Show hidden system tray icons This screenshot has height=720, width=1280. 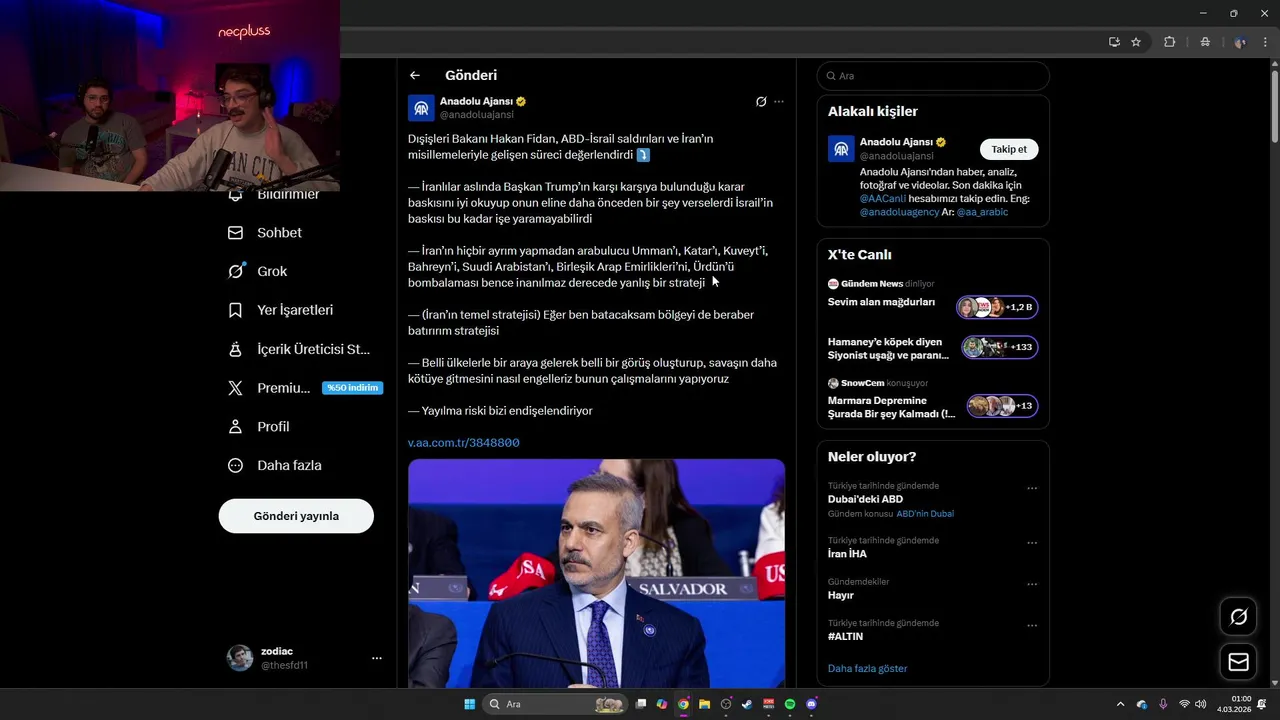point(1120,704)
